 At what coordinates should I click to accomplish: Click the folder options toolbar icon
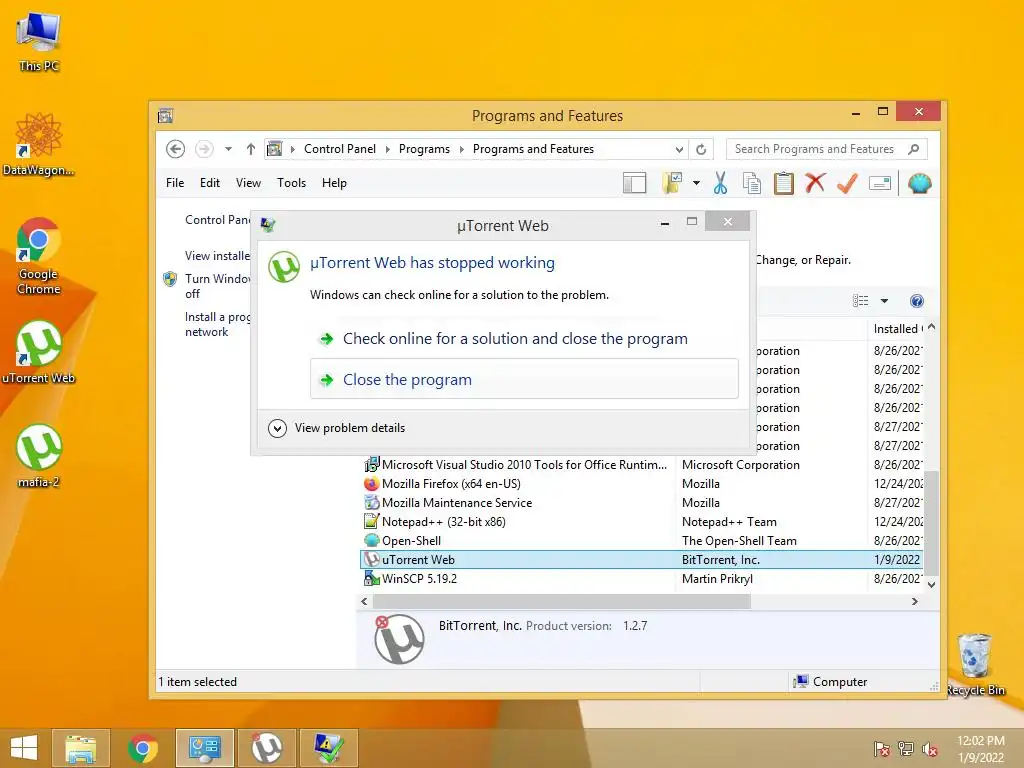(x=672, y=184)
